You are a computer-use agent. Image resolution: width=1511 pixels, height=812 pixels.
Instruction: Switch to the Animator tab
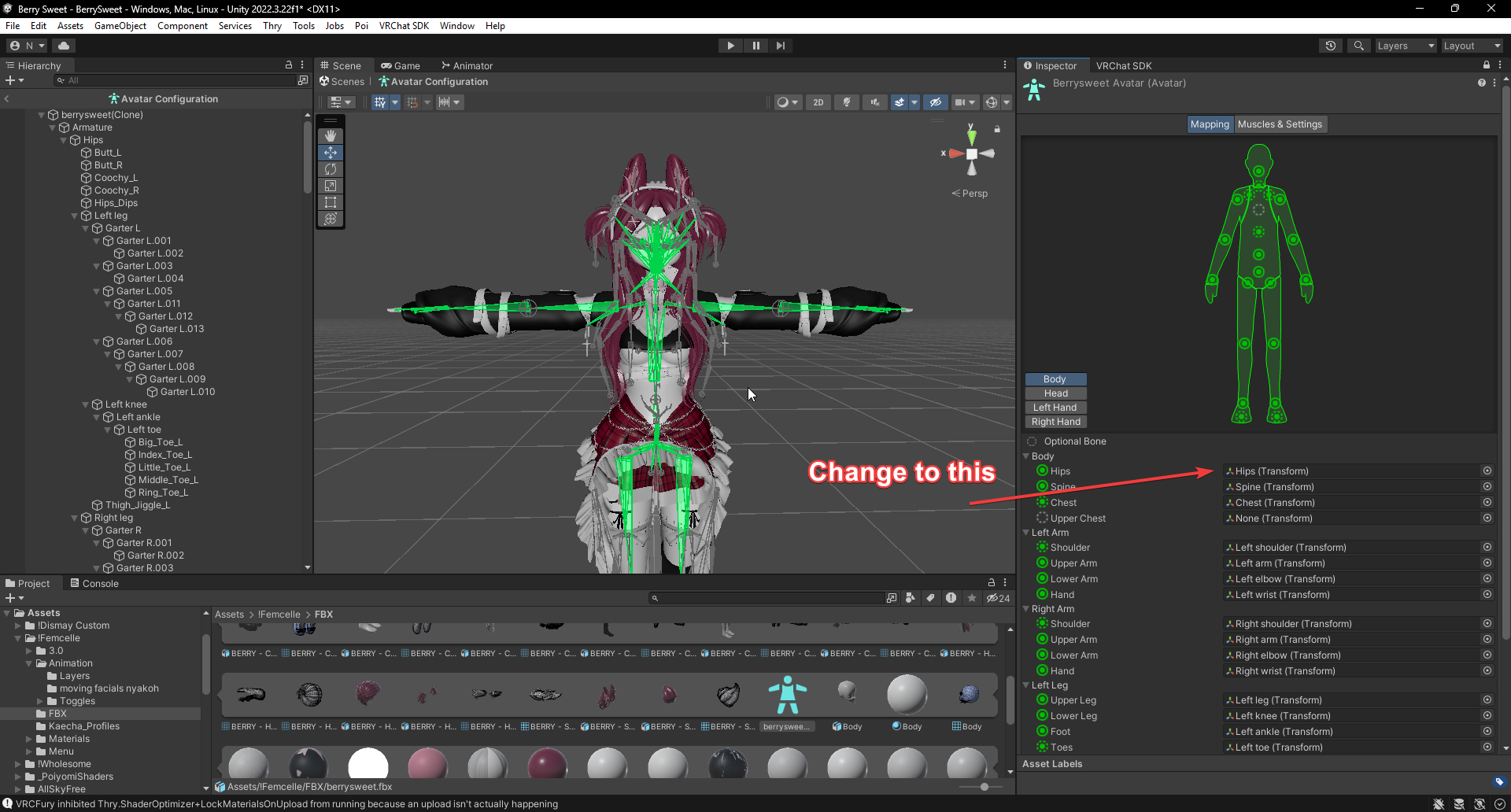tap(467, 65)
